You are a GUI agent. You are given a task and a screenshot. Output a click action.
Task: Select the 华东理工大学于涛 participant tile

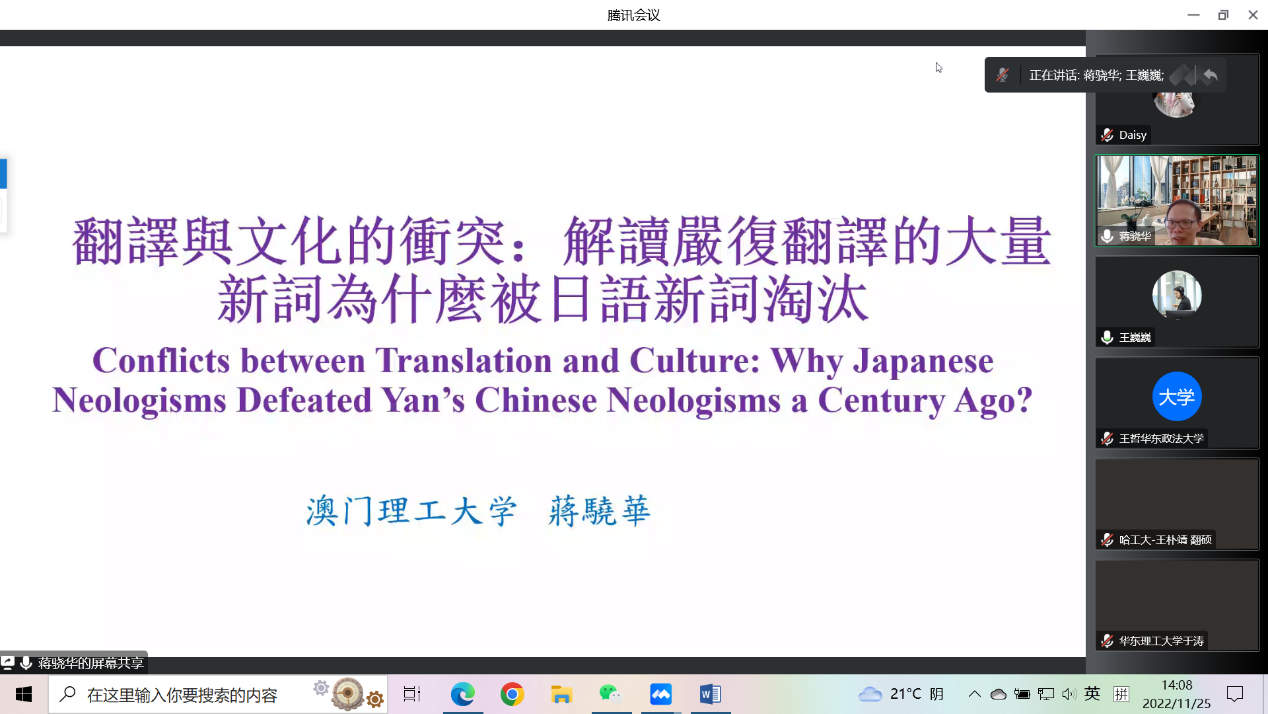click(x=1176, y=605)
